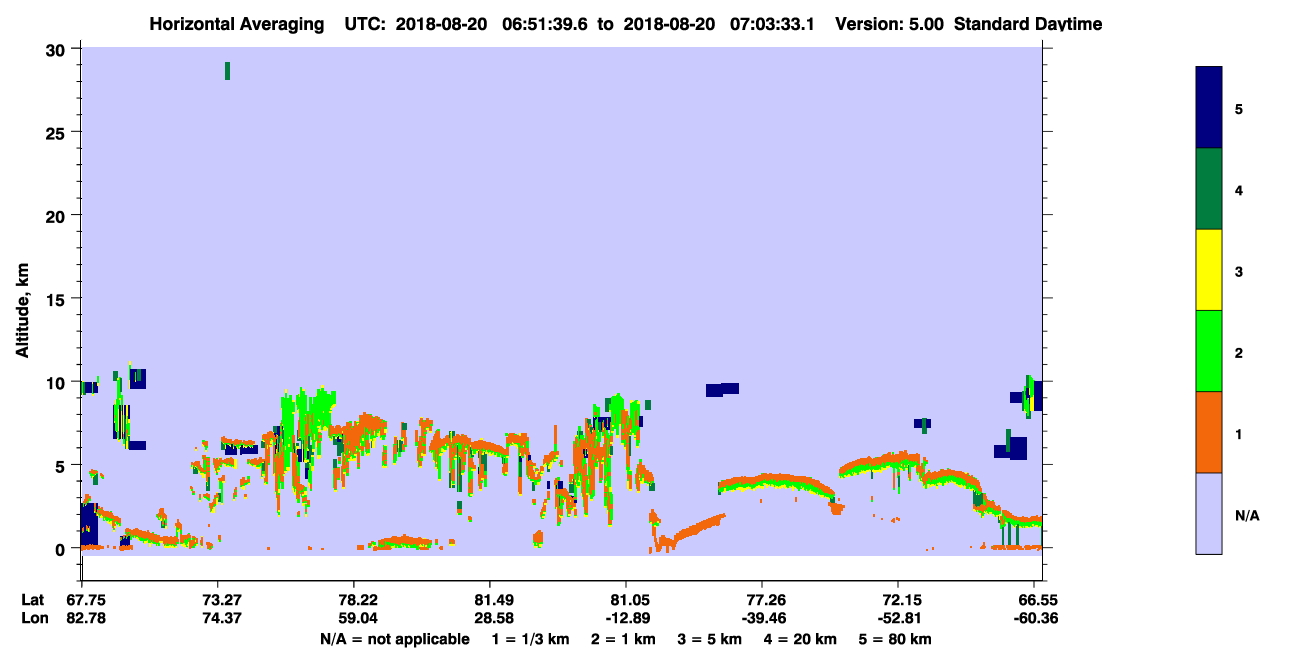1300x667 pixels.
Task: Click 'Version: 5.00 Standard Daytime' text
Action: click(x=968, y=24)
